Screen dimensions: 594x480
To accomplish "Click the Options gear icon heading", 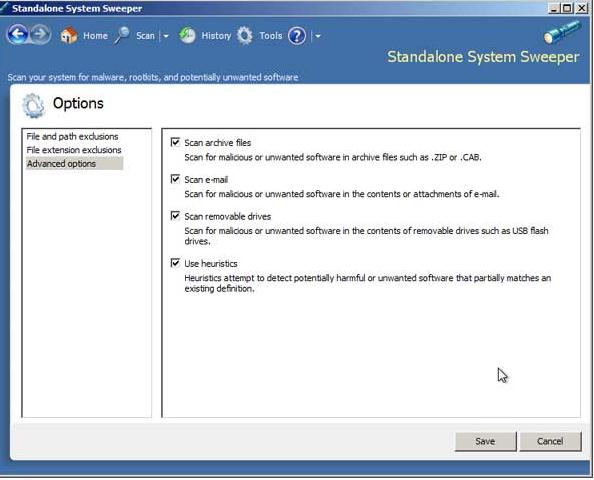I will pyautogui.click(x=33, y=105).
